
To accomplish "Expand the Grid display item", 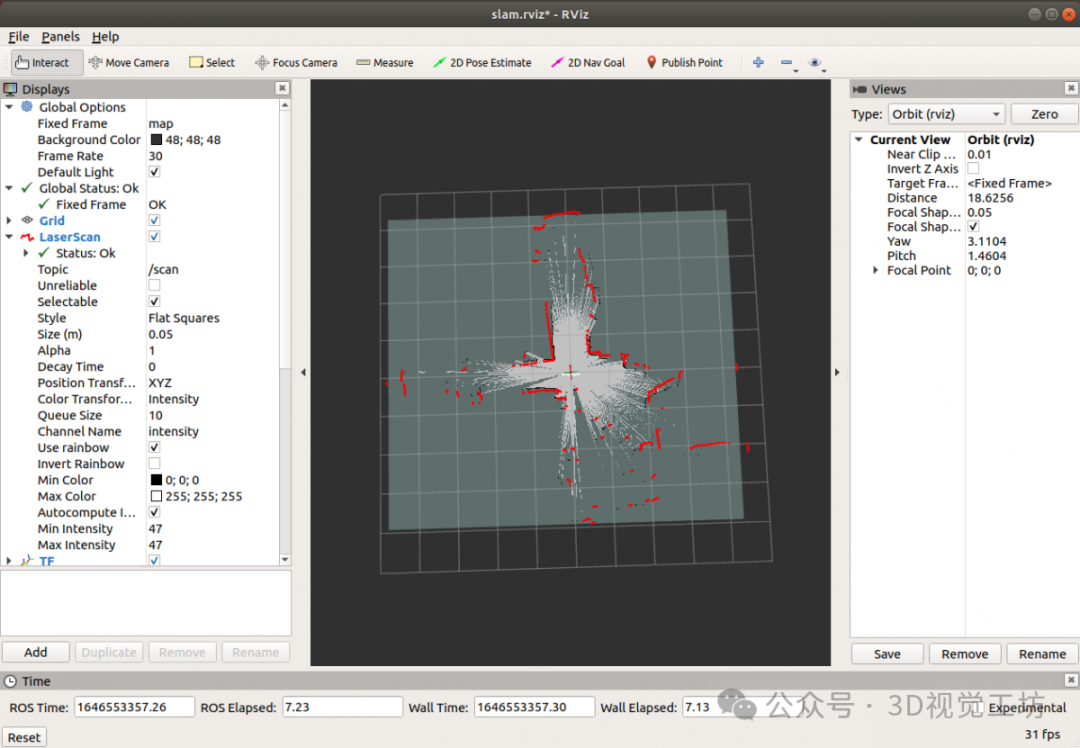I will tap(9, 220).
